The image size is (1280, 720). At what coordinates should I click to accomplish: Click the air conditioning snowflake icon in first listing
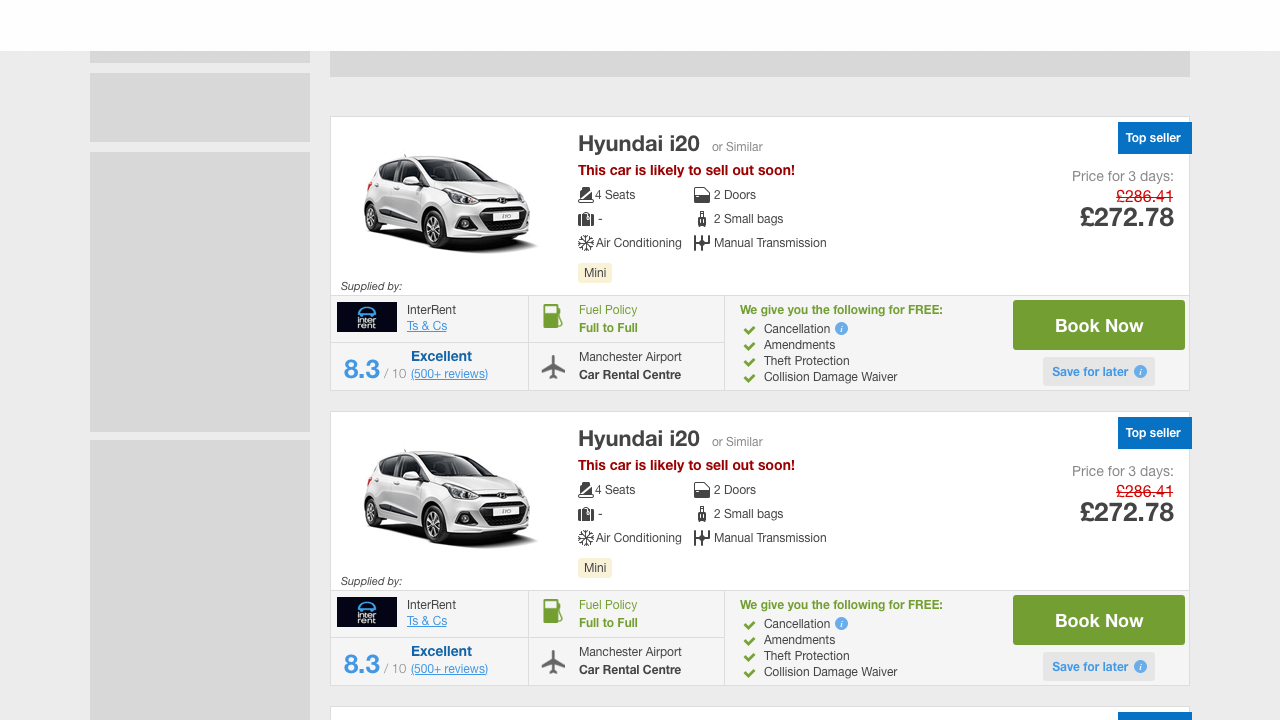tap(586, 243)
